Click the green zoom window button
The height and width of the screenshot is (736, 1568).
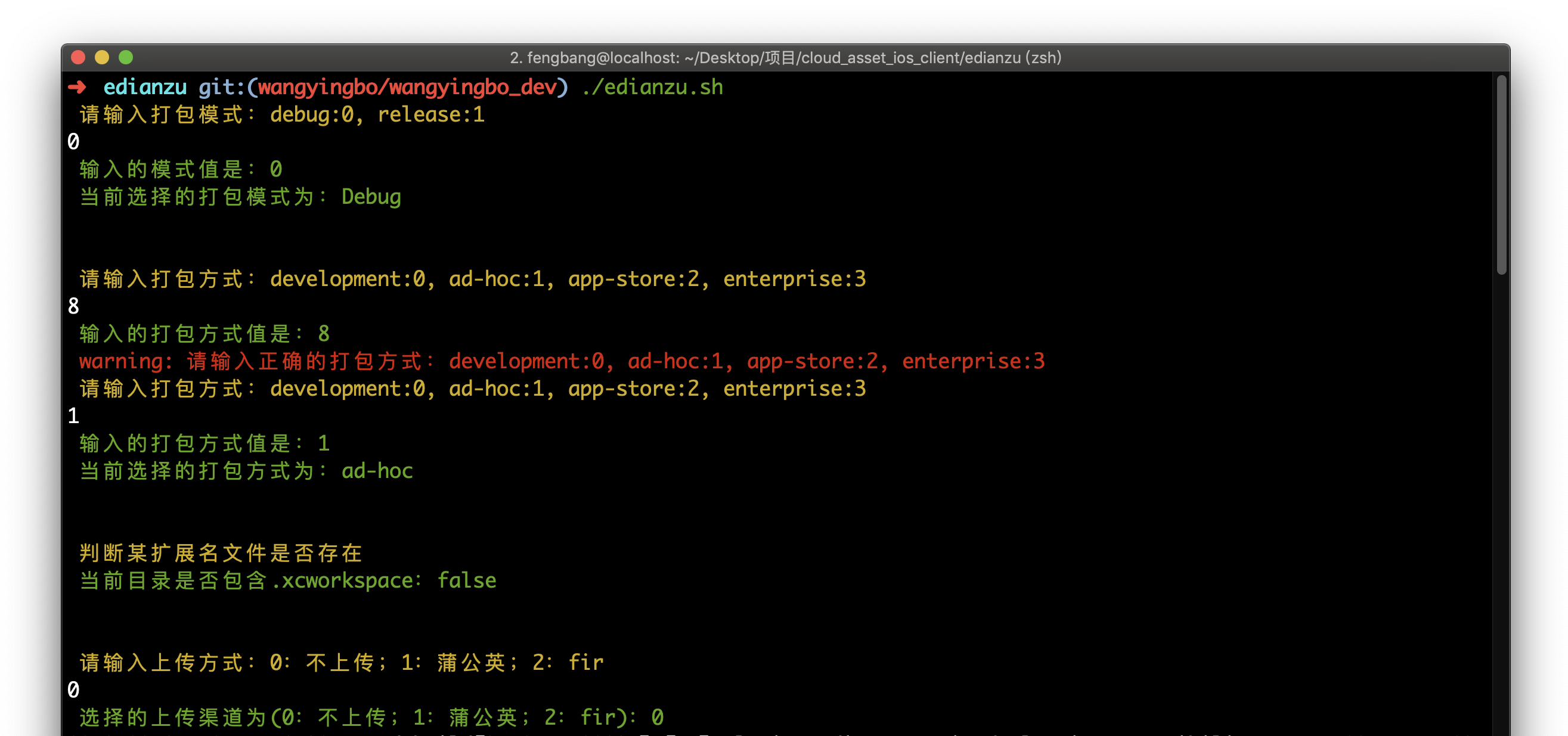[126, 57]
